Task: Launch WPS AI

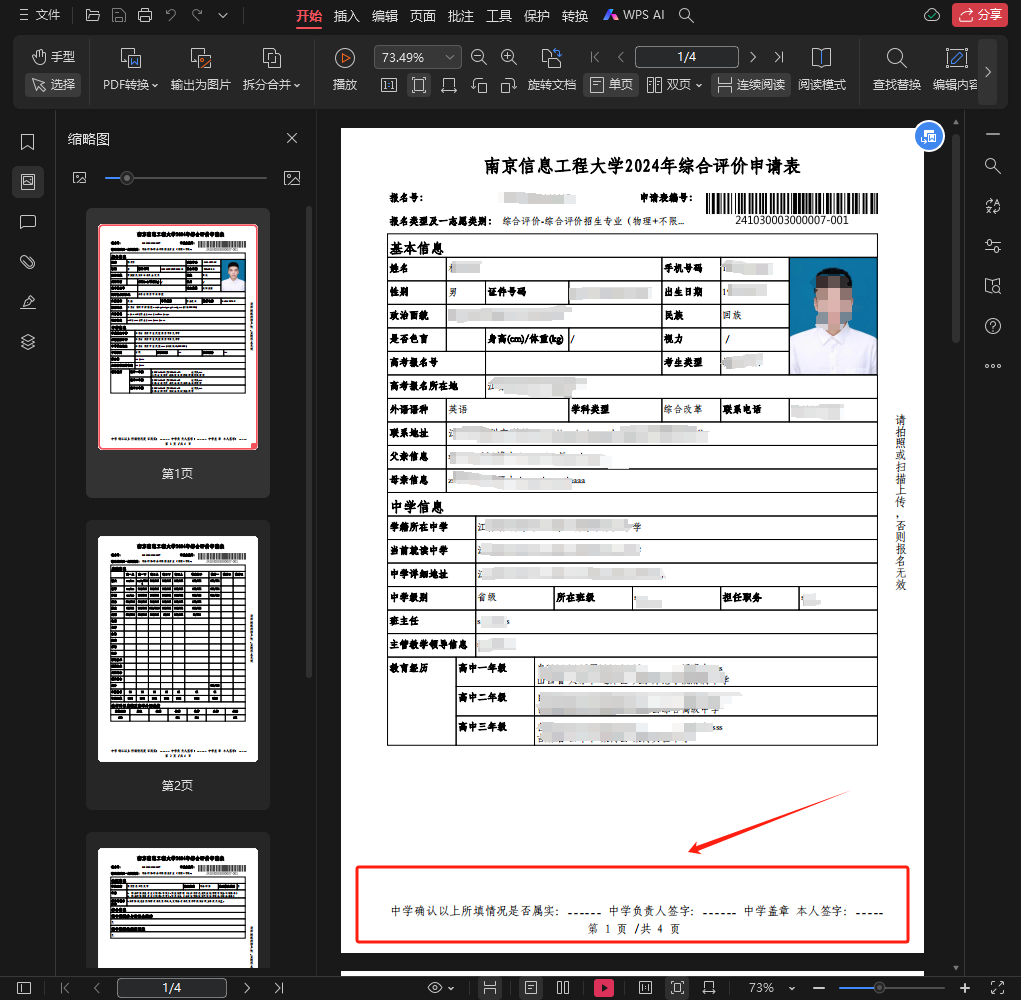Action: tap(634, 15)
